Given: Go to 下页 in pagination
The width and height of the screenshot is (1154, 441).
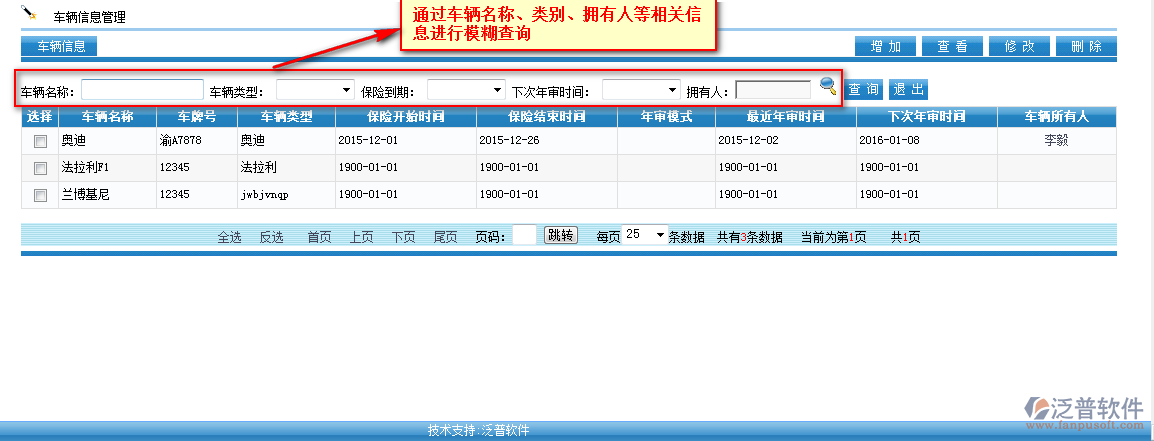Looking at the screenshot, I should pos(403,237).
